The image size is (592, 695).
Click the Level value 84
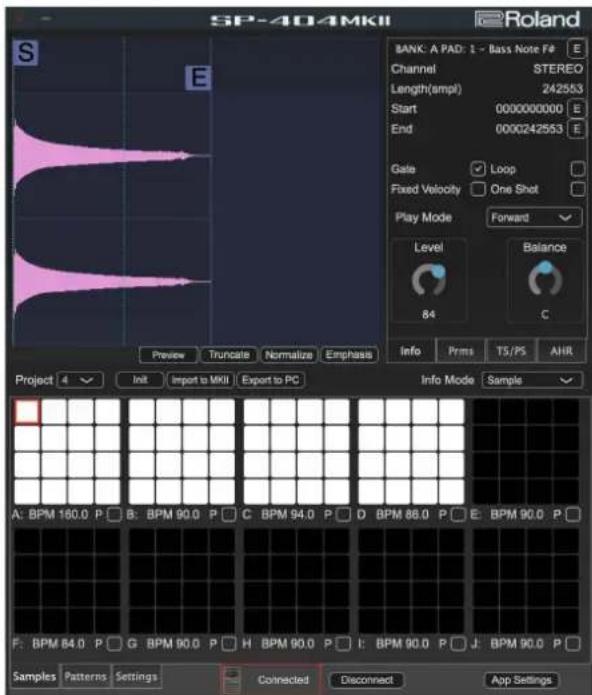pos(428,314)
